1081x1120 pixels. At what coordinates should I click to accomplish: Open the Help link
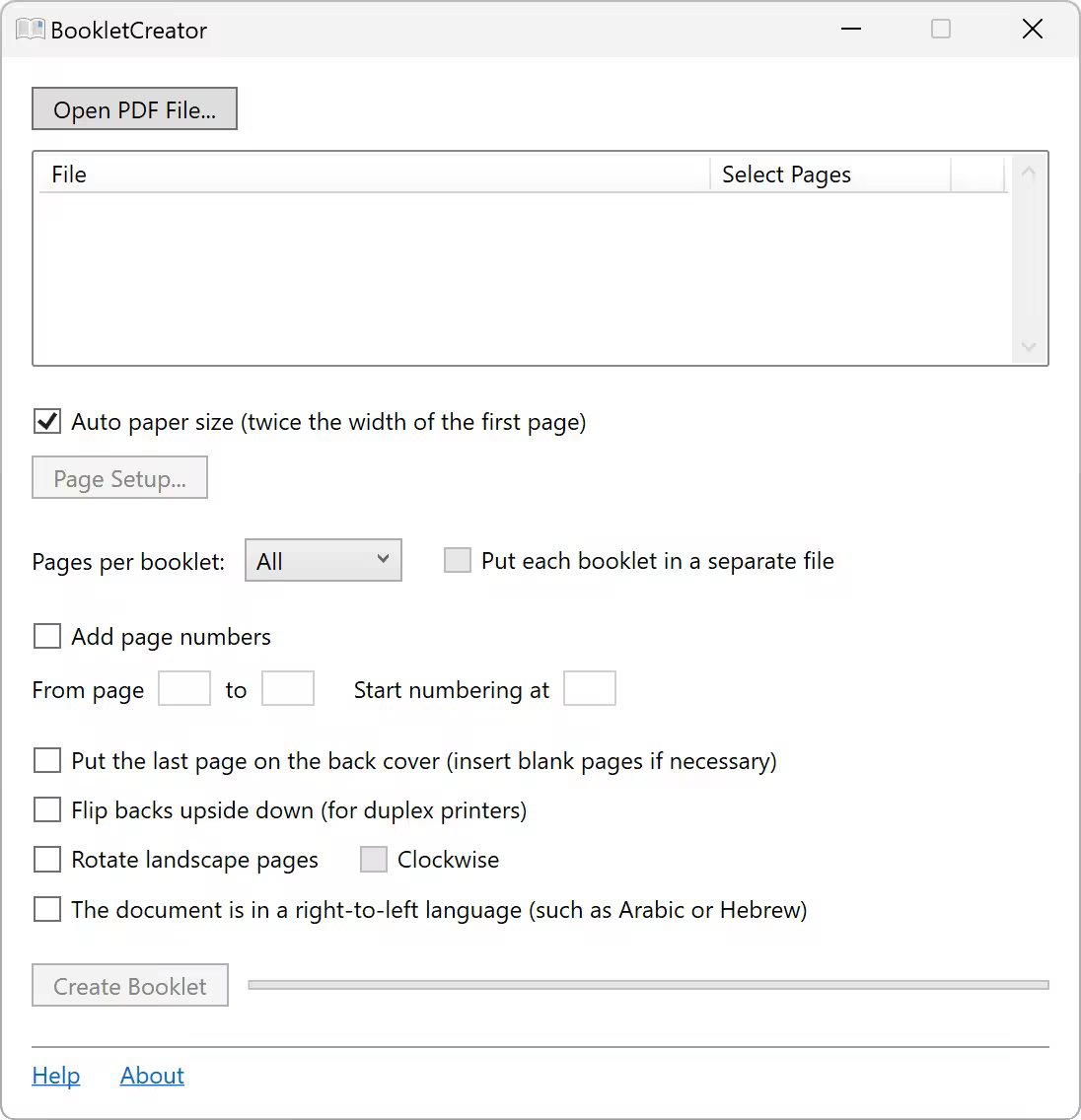56,1076
